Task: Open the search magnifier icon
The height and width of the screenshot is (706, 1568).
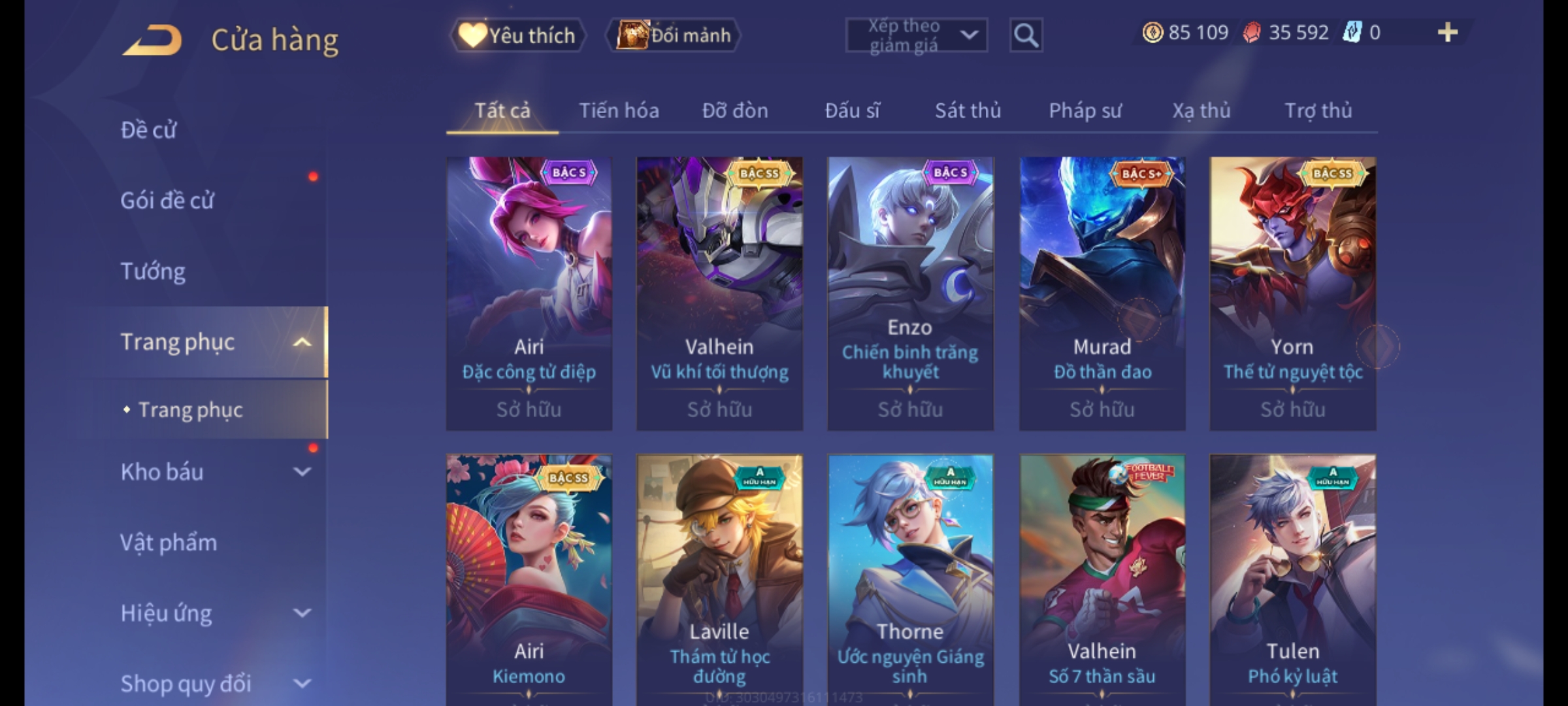Action: (1026, 35)
